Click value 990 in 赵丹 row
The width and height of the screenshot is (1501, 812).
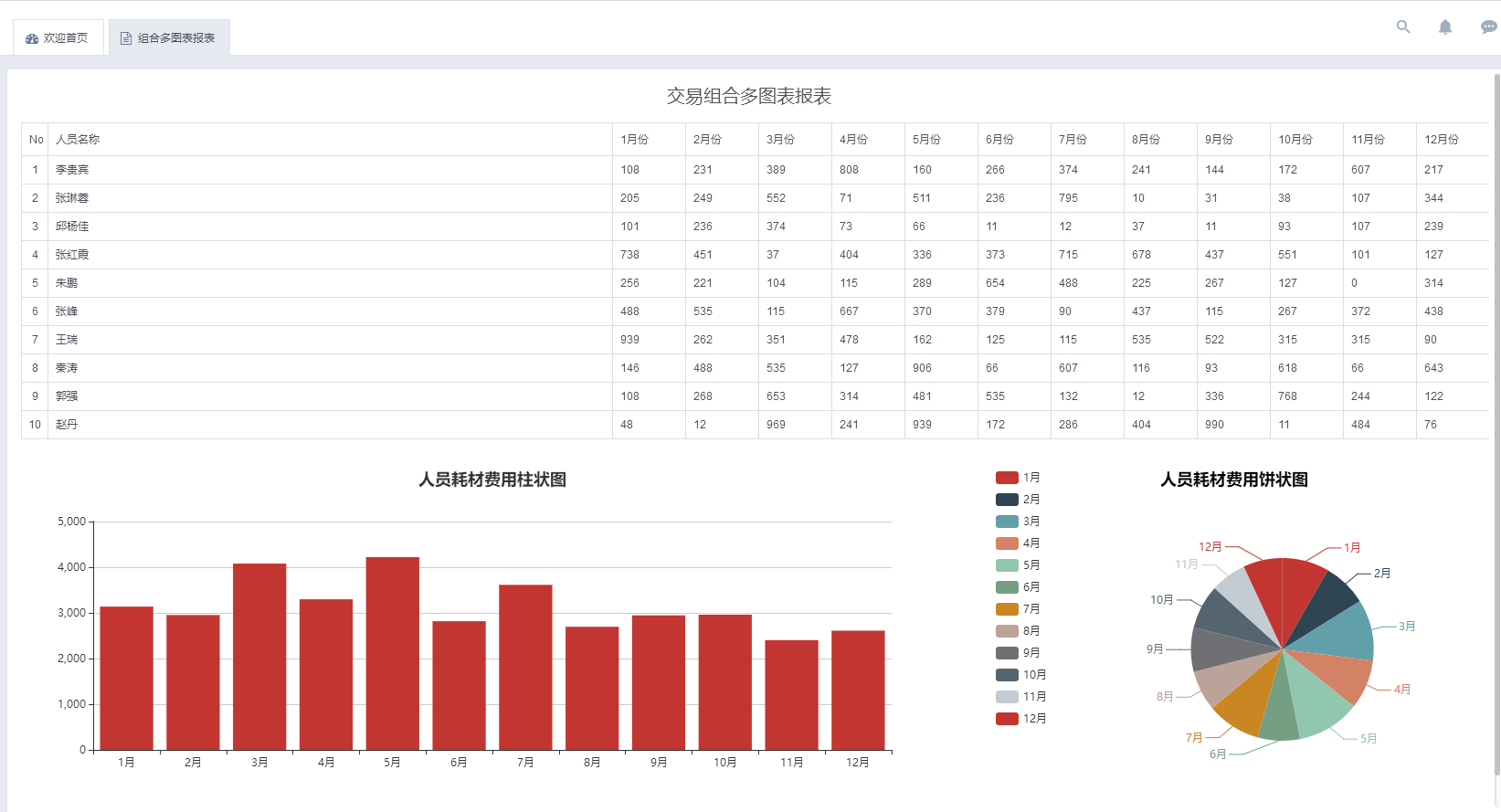(x=1214, y=425)
